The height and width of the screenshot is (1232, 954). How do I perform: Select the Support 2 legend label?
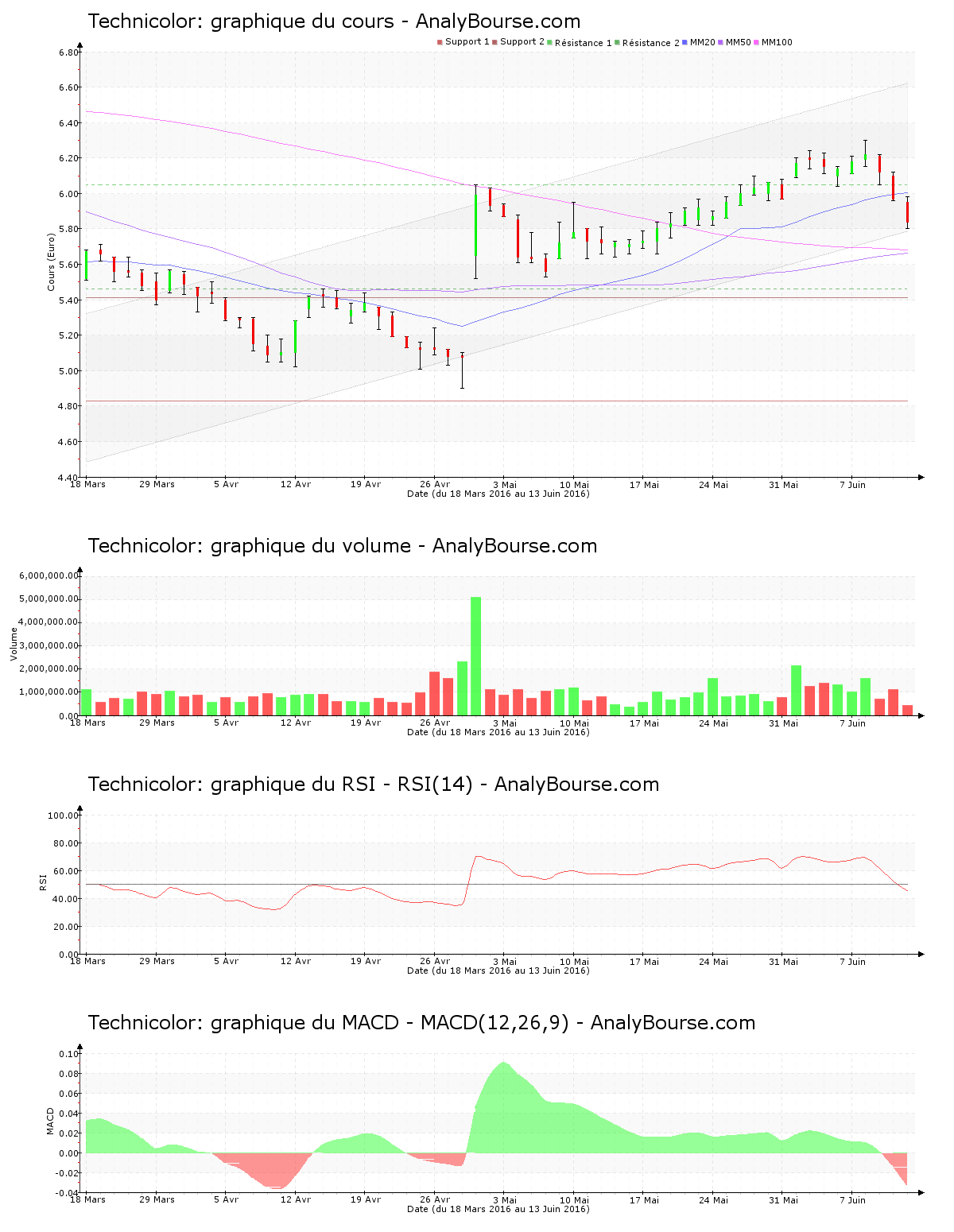pyautogui.click(x=522, y=42)
